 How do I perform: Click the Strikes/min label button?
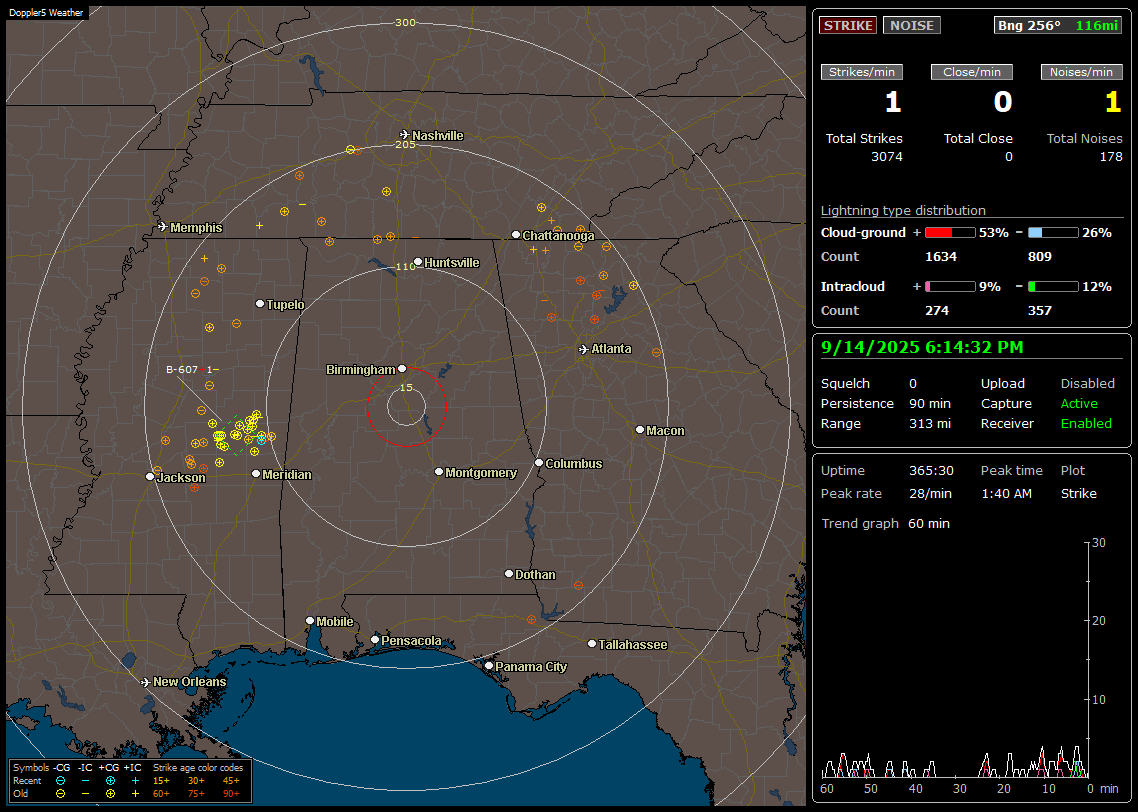862,72
